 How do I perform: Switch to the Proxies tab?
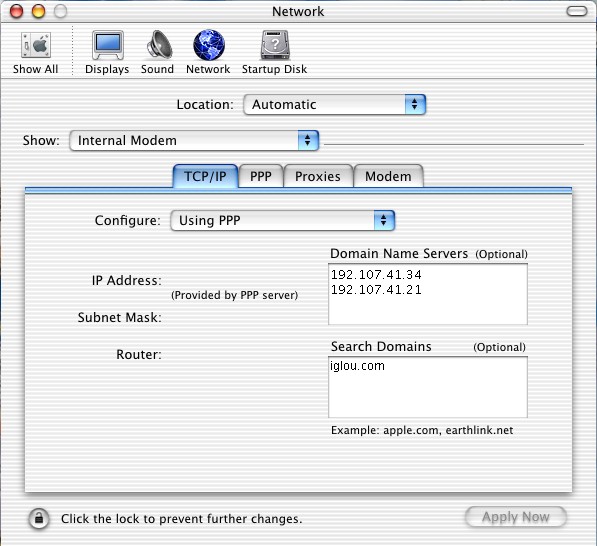(x=318, y=176)
